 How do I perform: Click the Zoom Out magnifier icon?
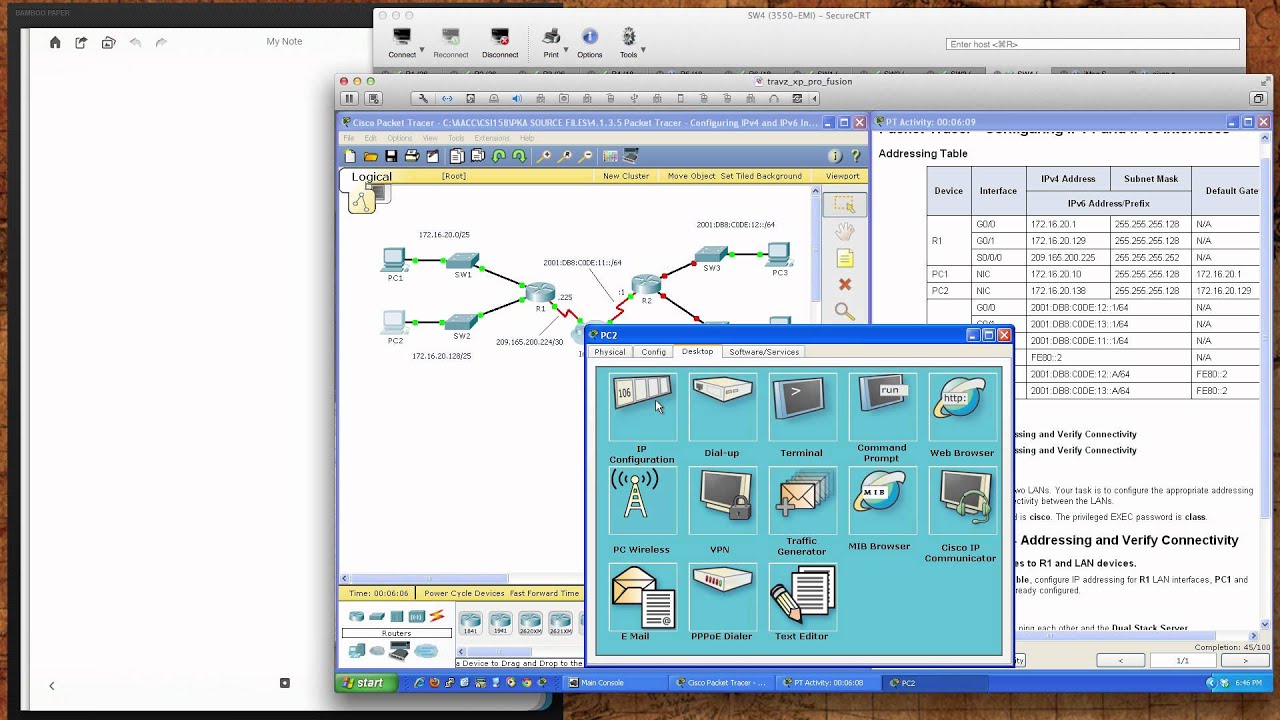(x=586, y=156)
